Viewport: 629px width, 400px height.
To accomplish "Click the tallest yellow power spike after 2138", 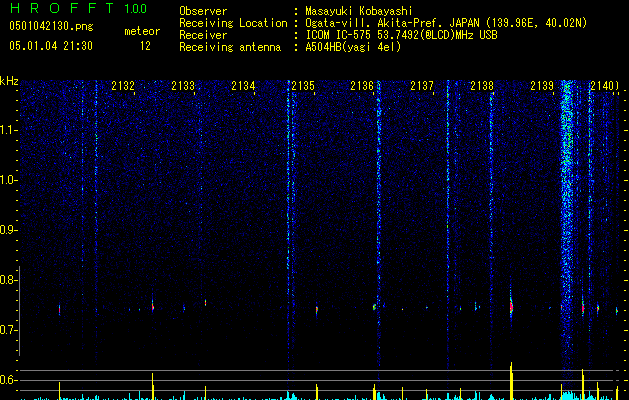I will click(511, 381).
